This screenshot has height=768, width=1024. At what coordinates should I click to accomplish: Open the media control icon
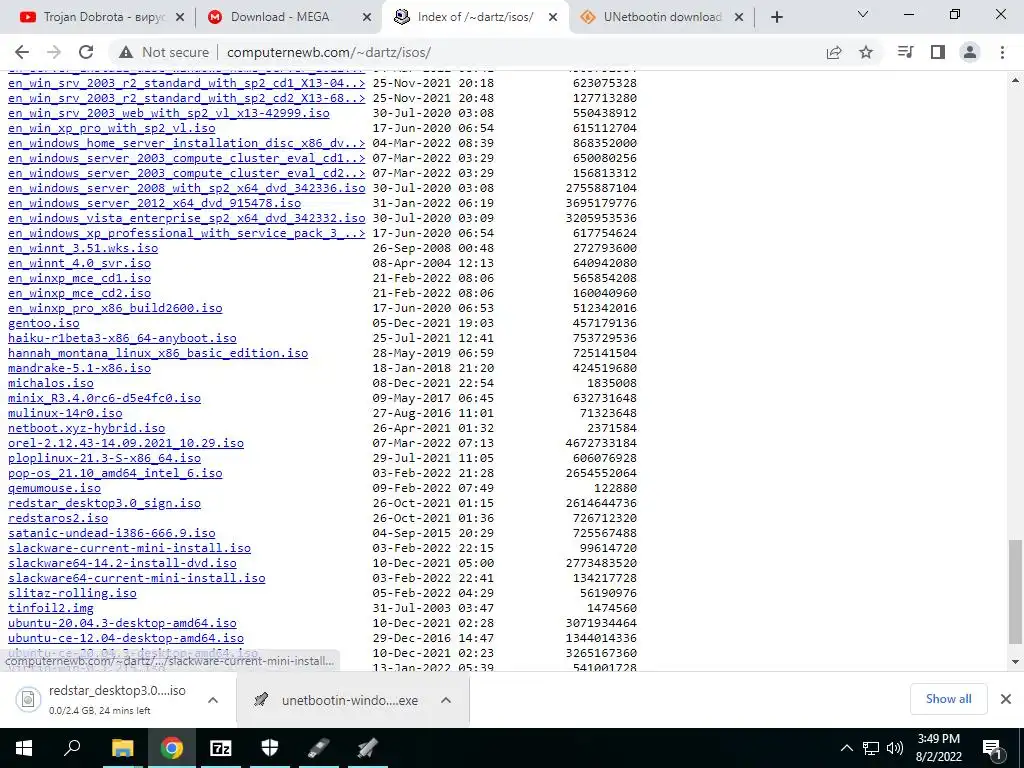(x=905, y=52)
